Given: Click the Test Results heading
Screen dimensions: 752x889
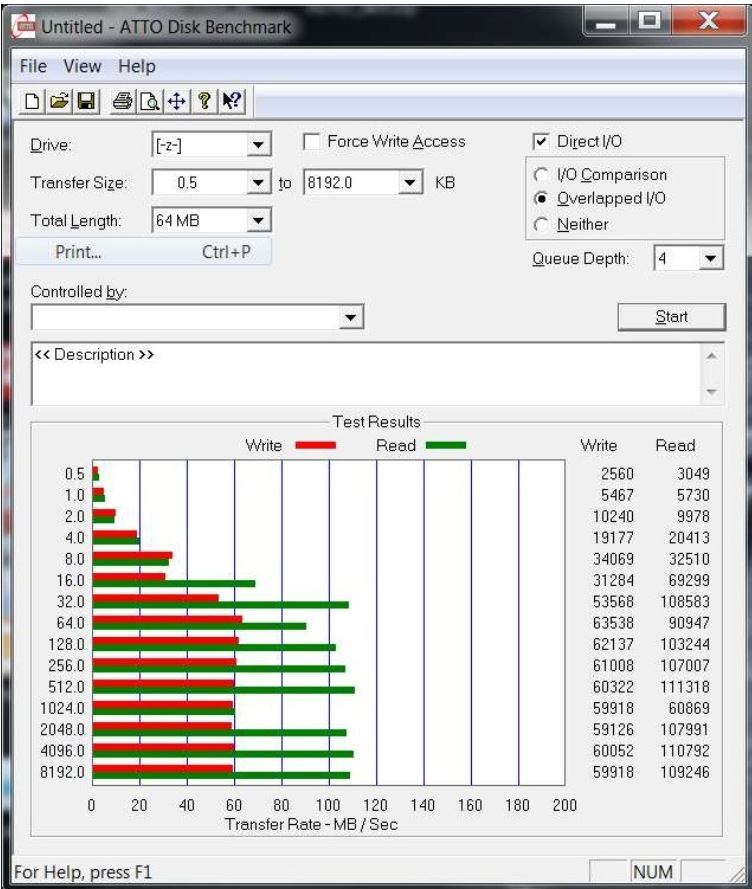Looking at the screenshot, I should [x=376, y=422].
